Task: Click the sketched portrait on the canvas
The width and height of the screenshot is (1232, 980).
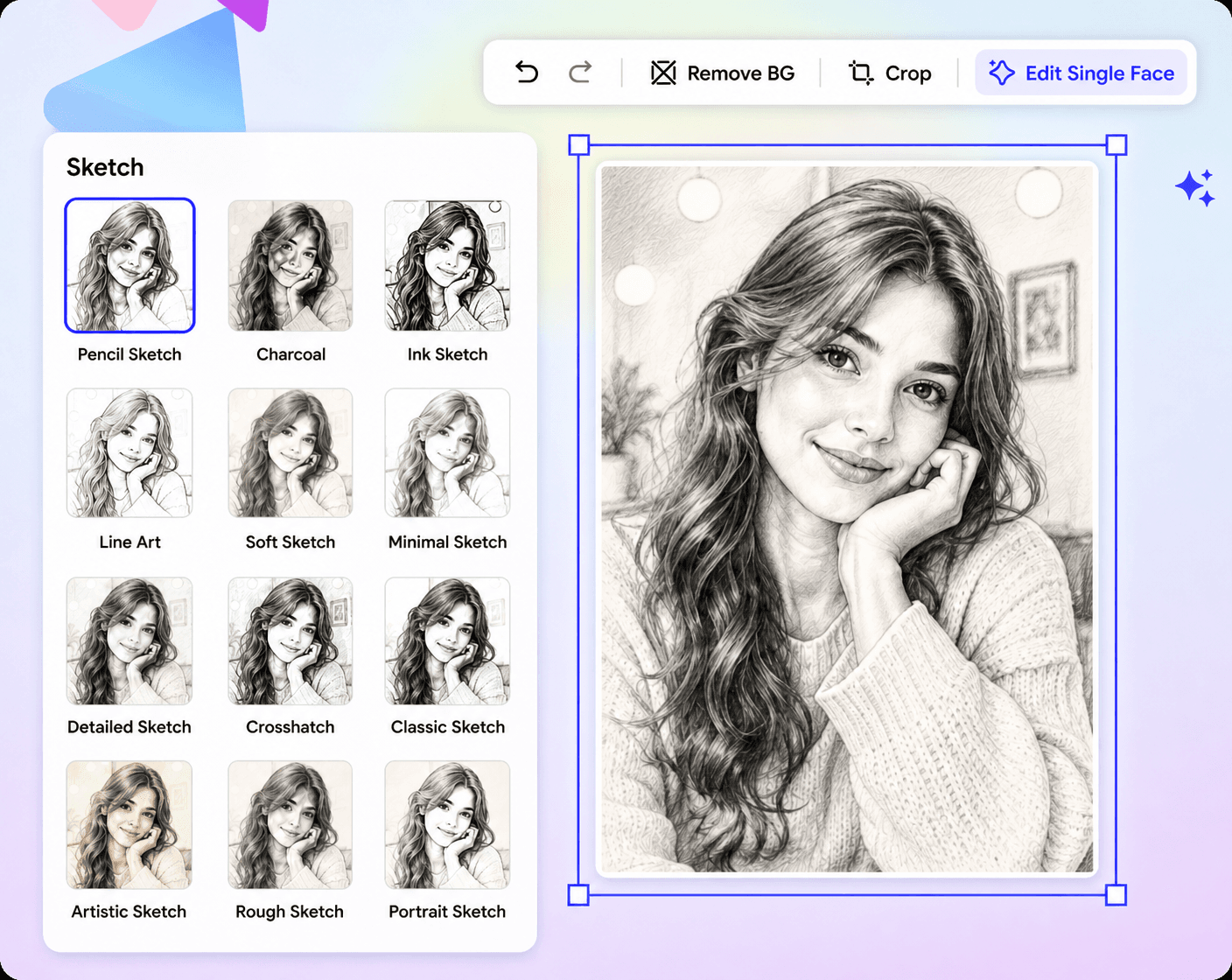Action: [847, 519]
